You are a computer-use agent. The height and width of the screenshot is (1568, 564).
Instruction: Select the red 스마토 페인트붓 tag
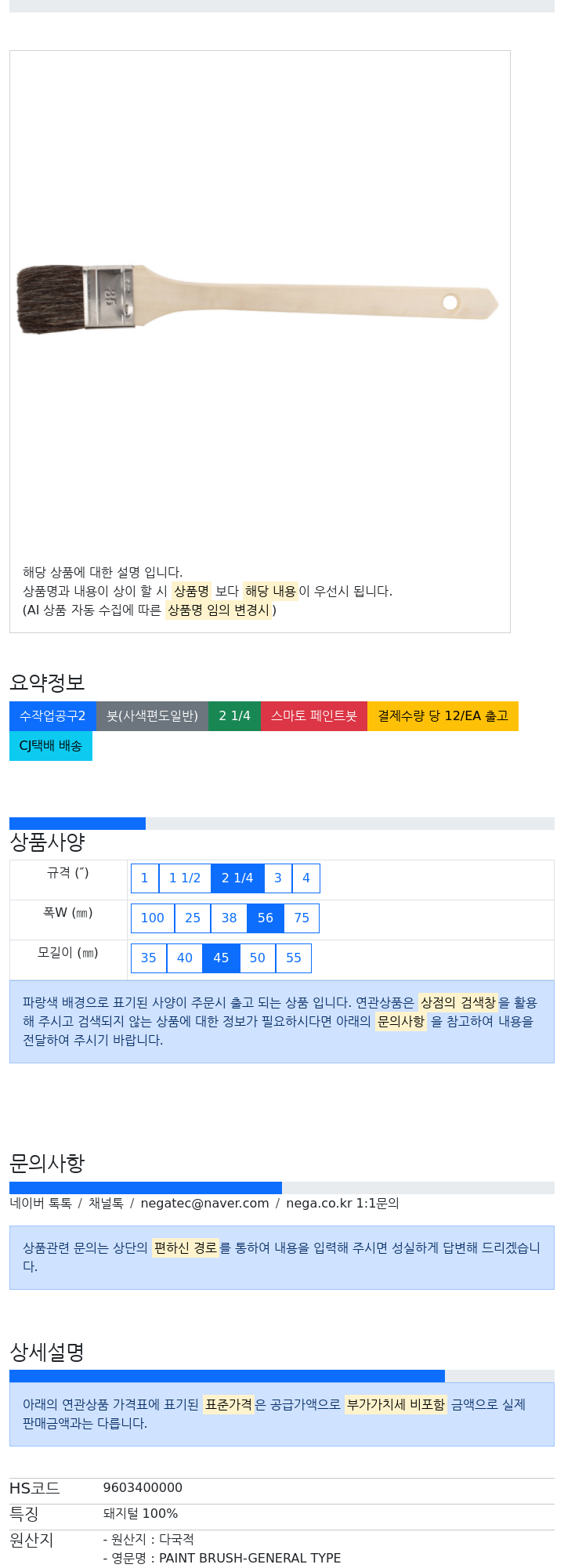pyautogui.click(x=314, y=716)
